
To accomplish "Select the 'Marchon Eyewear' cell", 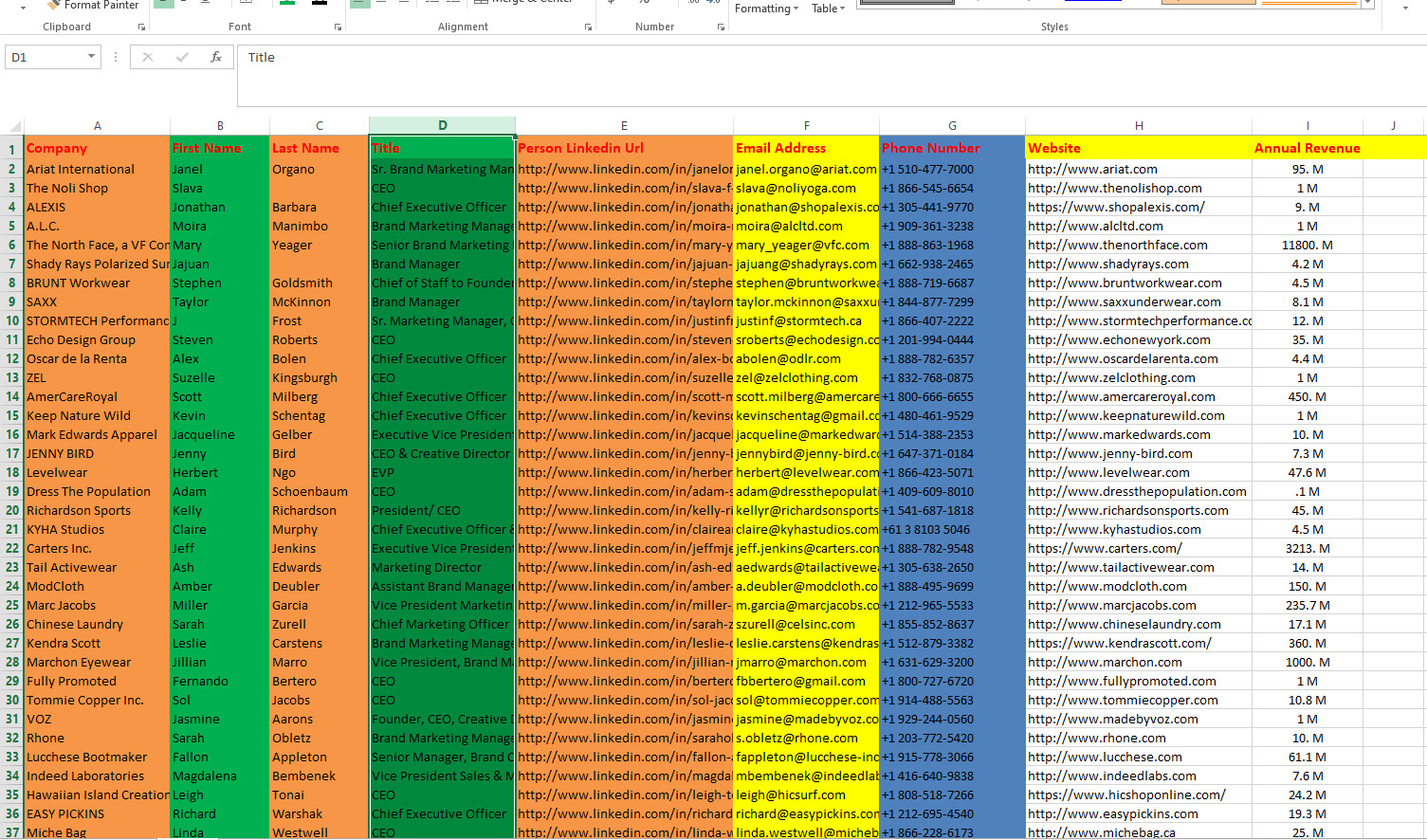I will tap(97, 662).
